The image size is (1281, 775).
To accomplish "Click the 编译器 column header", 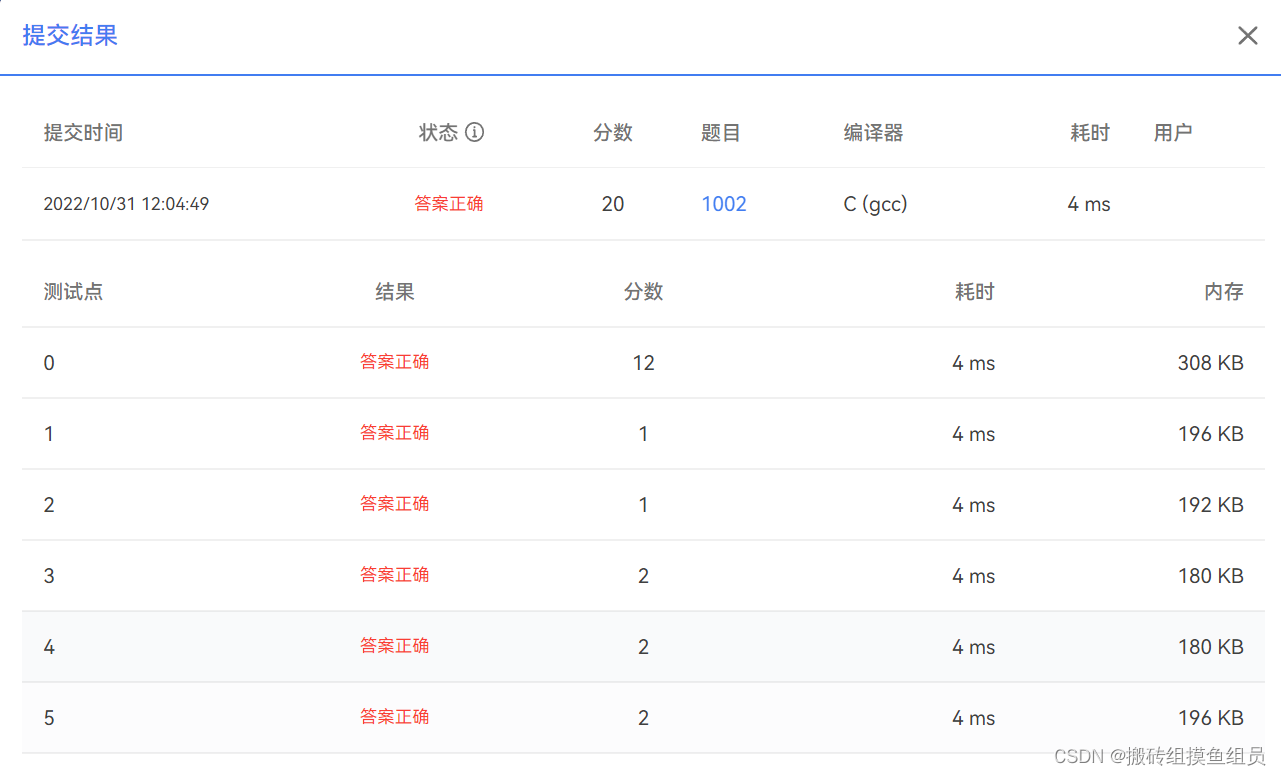I will [872, 132].
